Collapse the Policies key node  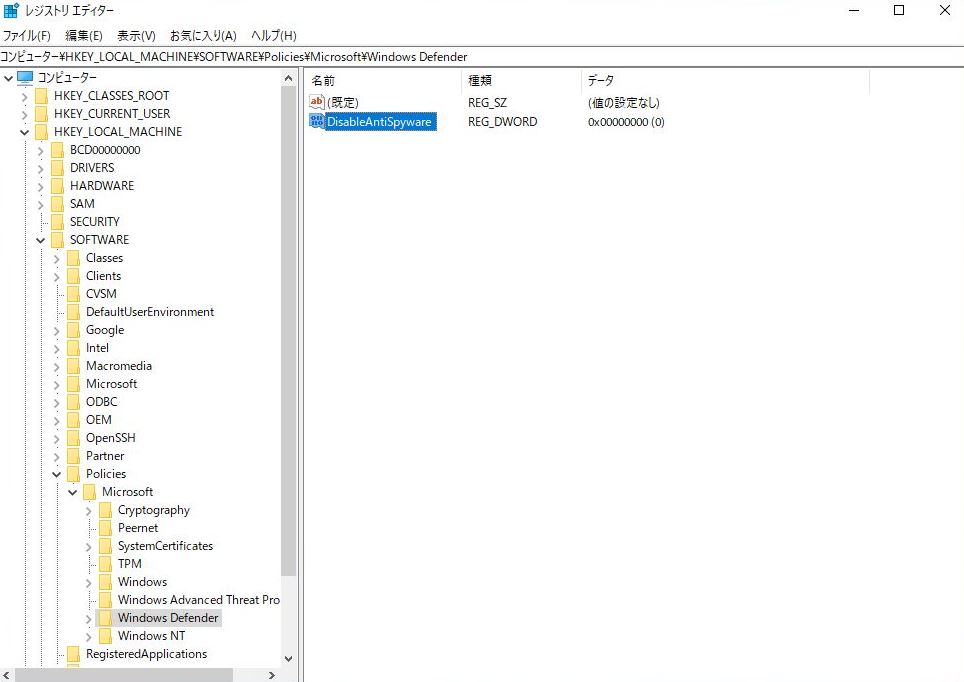point(57,474)
